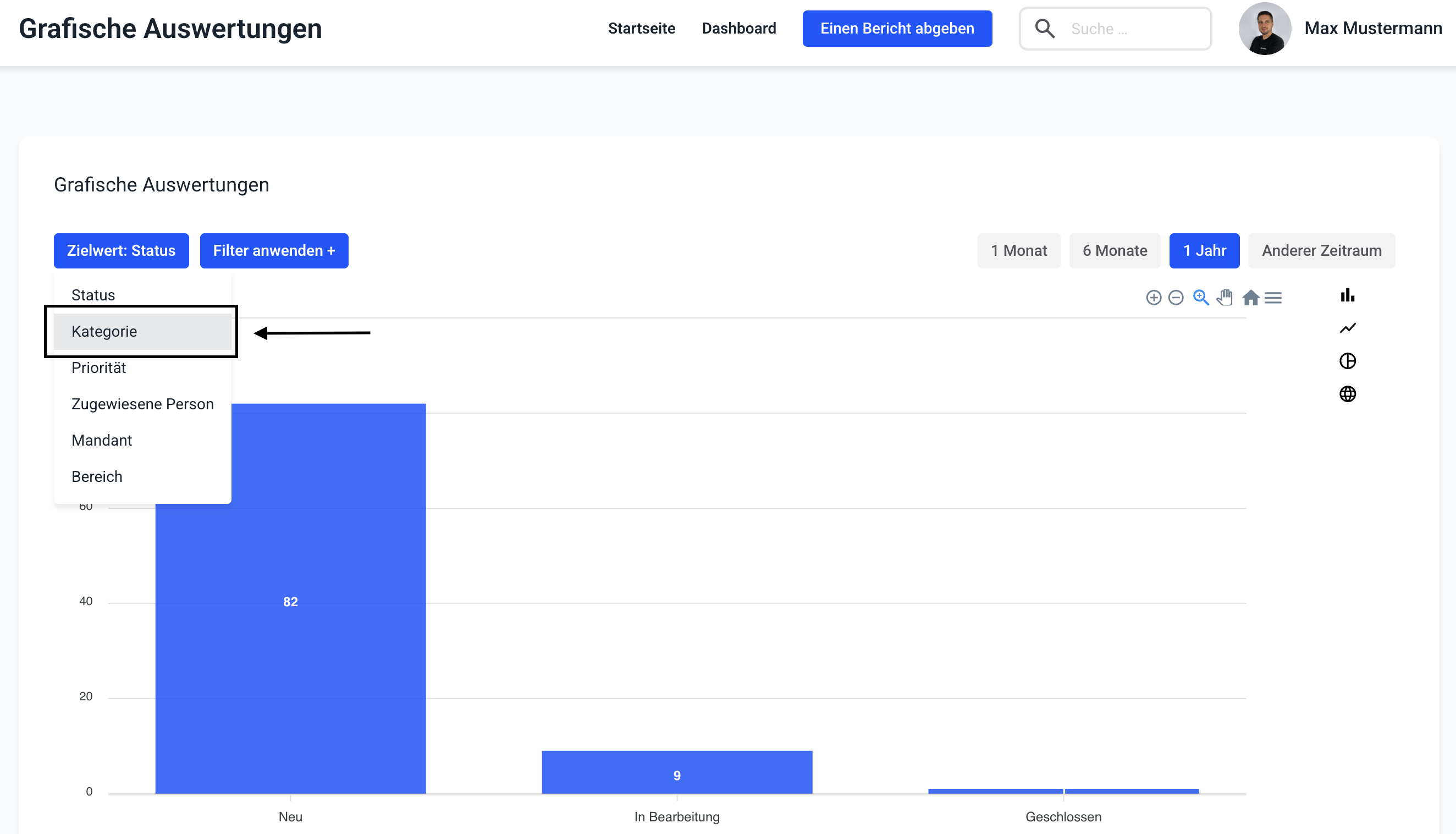Switch to line chart view icon

pos(1347,328)
